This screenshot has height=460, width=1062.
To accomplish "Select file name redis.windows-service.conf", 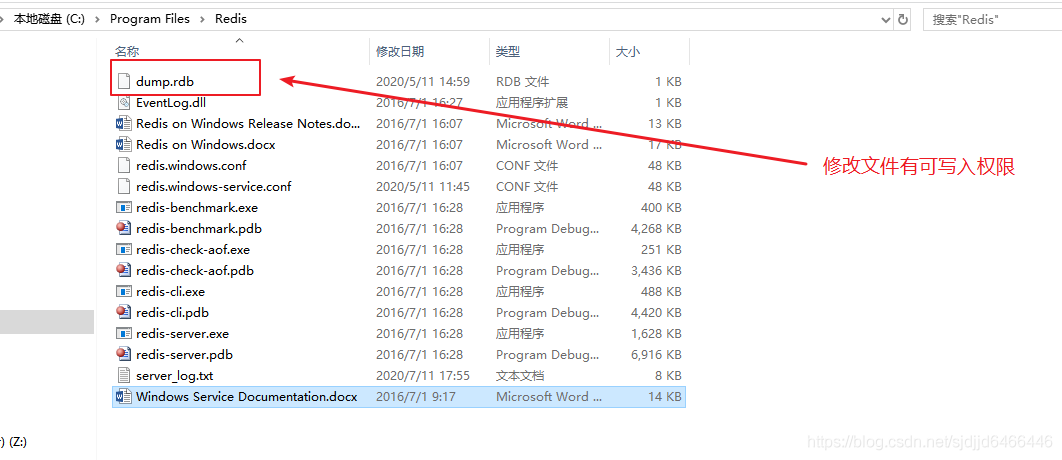I will pyautogui.click(x=213, y=187).
